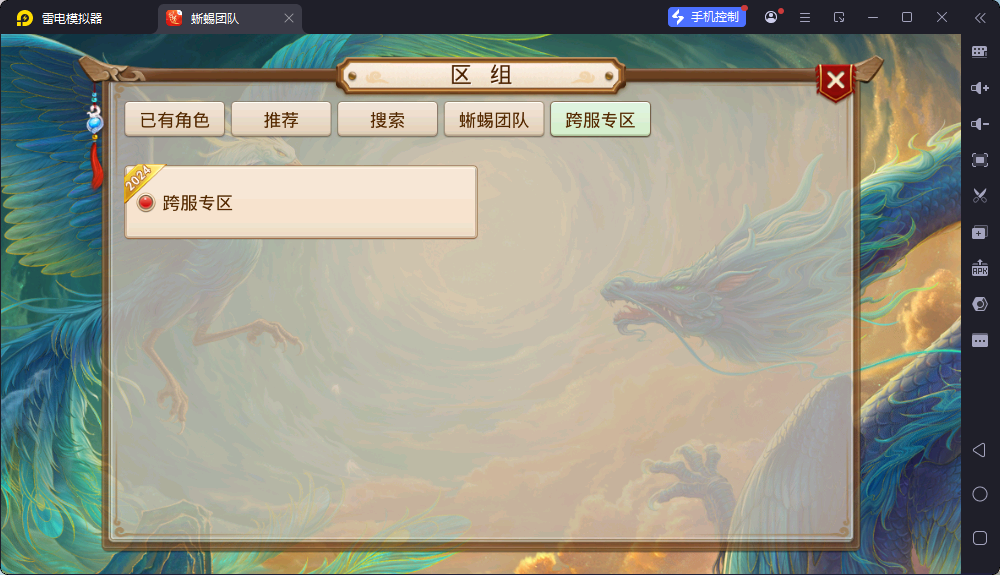Viewport: 1000px width, 575px height.
Task: Lower volume with sidebar speaker minus icon
Action: point(980,124)
